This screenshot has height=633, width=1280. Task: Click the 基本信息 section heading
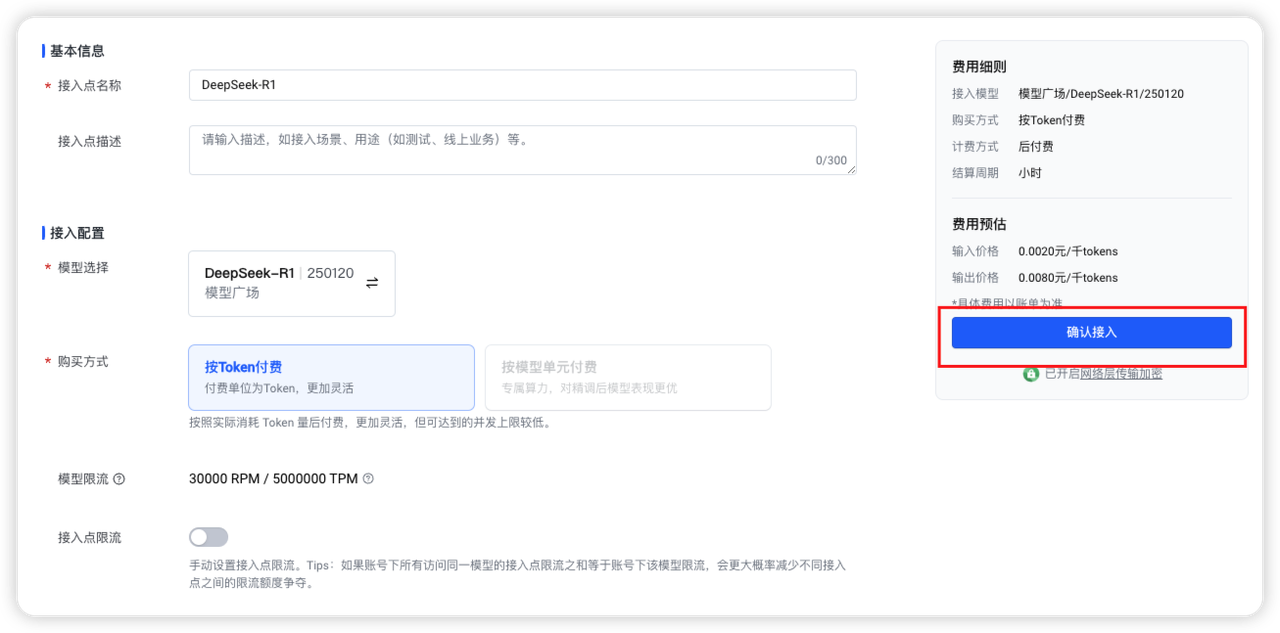pos(77,51)
